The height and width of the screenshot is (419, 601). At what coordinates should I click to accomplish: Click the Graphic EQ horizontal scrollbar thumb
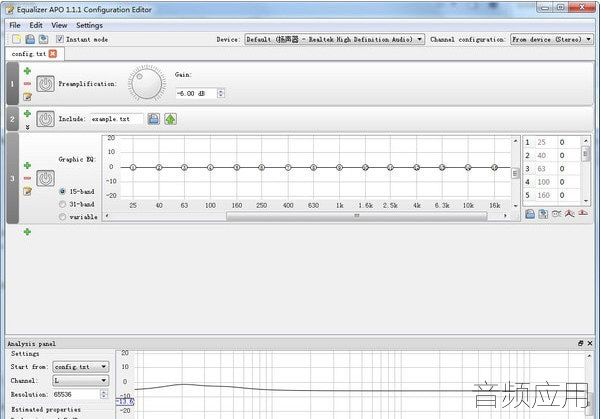tap(357, 216)
